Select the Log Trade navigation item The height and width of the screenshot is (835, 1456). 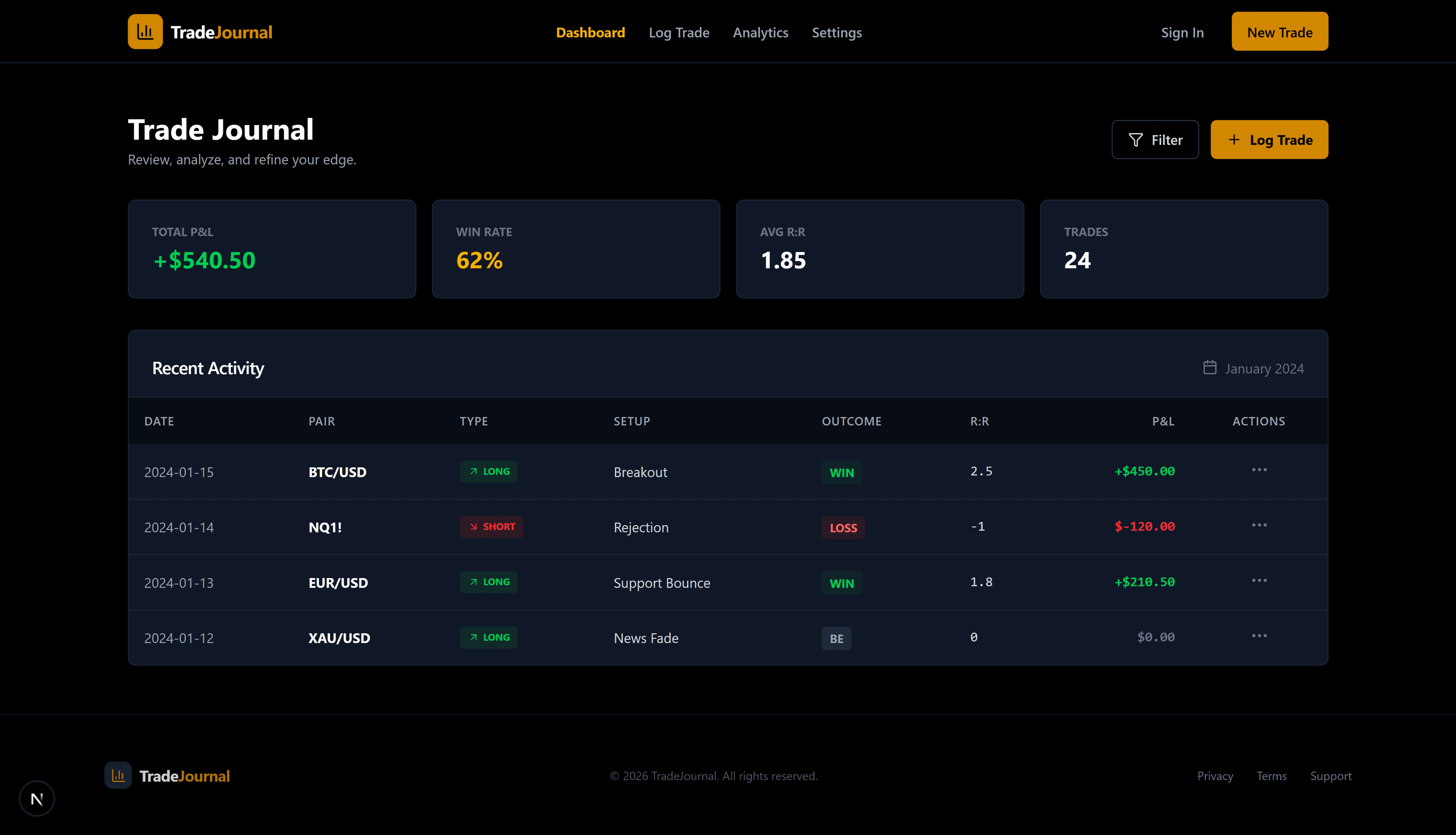[x=679, y=33]
